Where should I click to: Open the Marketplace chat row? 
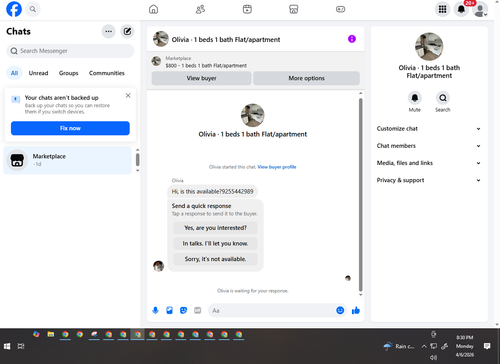pos(68,160)
